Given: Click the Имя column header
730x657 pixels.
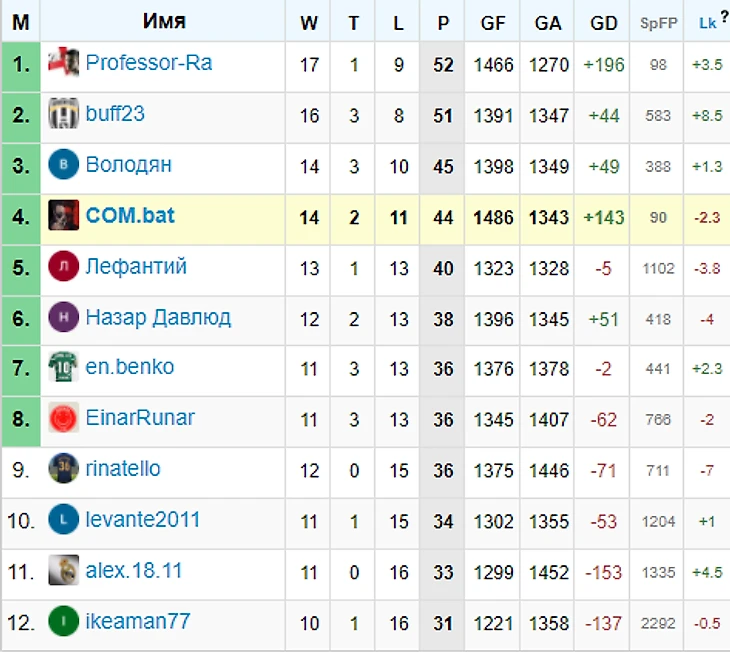Looking at the screenshot, I should 164,21.
